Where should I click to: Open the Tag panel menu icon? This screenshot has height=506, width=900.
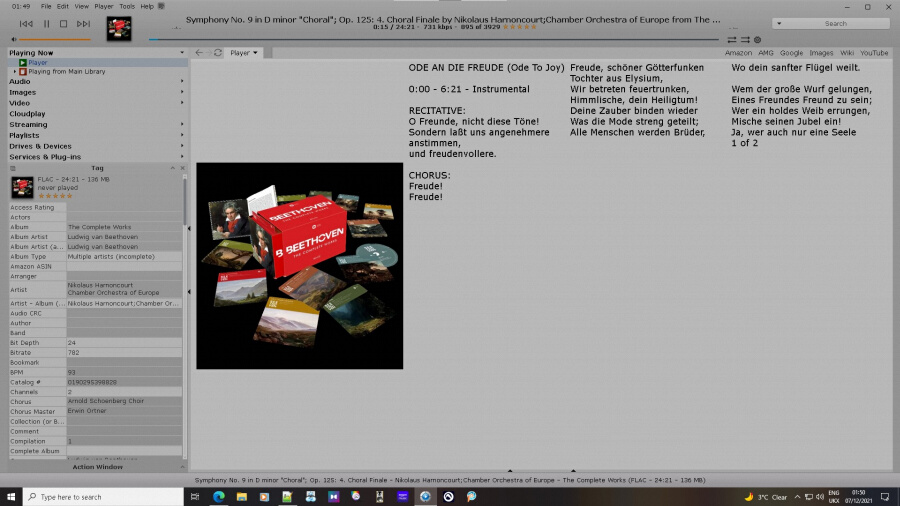point(13,168)
